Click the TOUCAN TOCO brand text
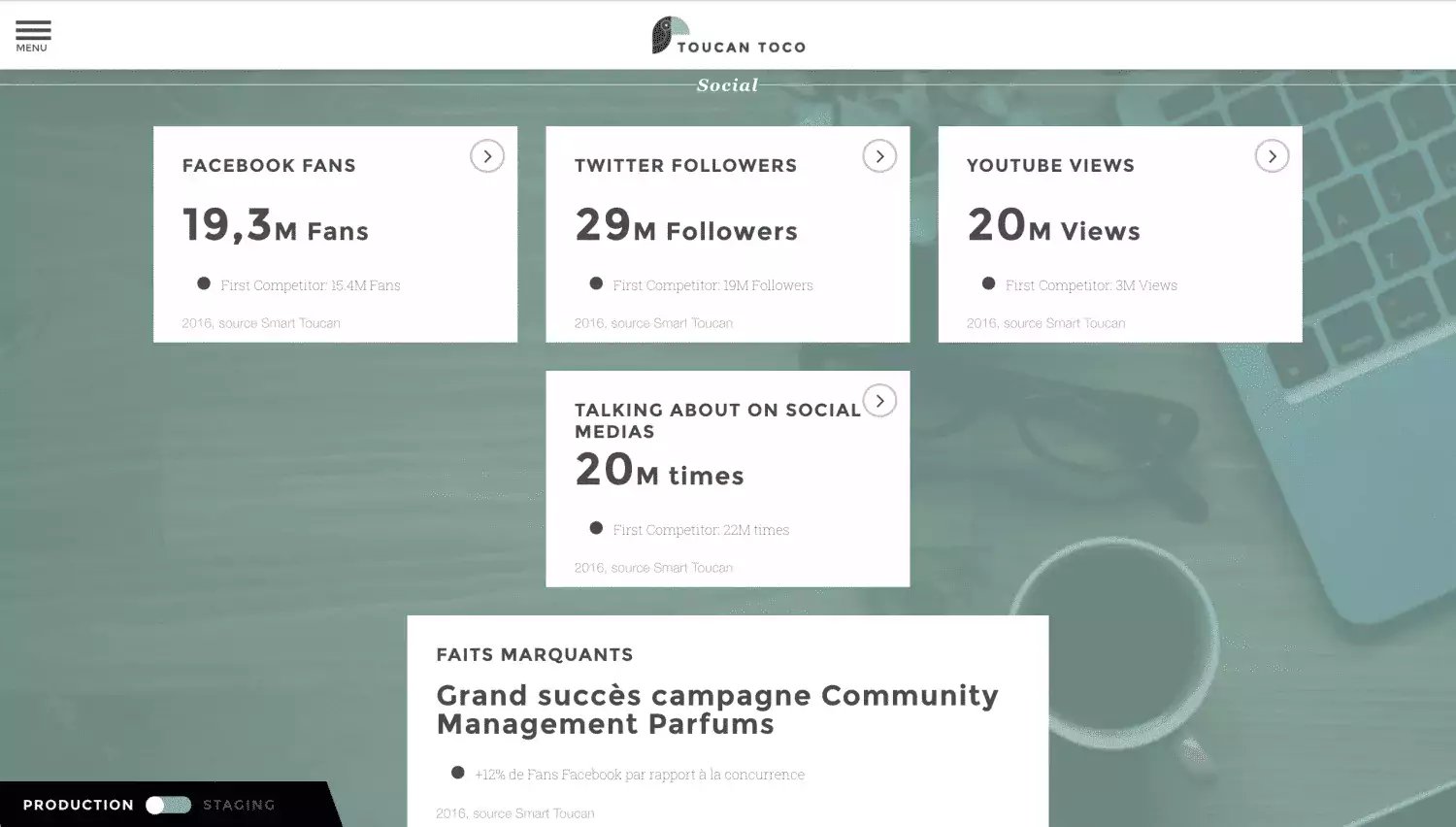Image resolution: width=1456 pixels, height=827 pixels. (741, 47)
